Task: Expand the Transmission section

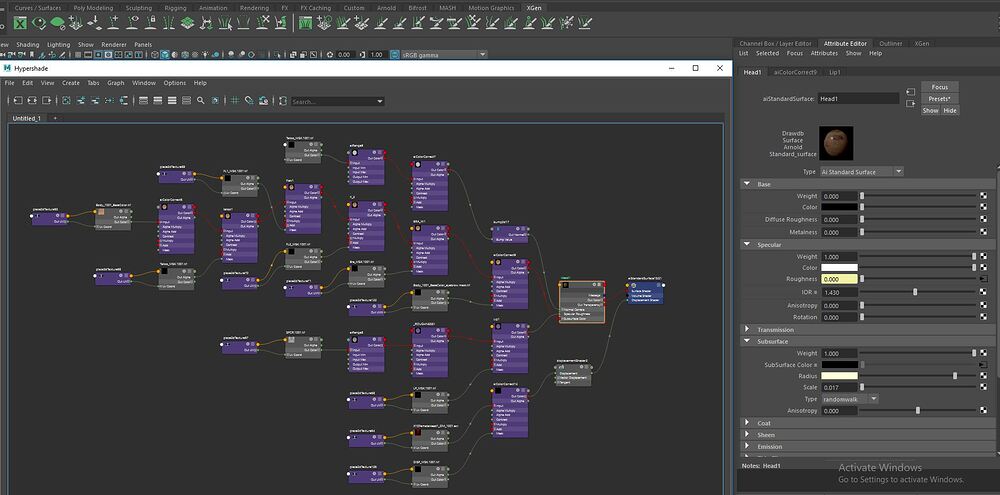Action: click(747, 330)
